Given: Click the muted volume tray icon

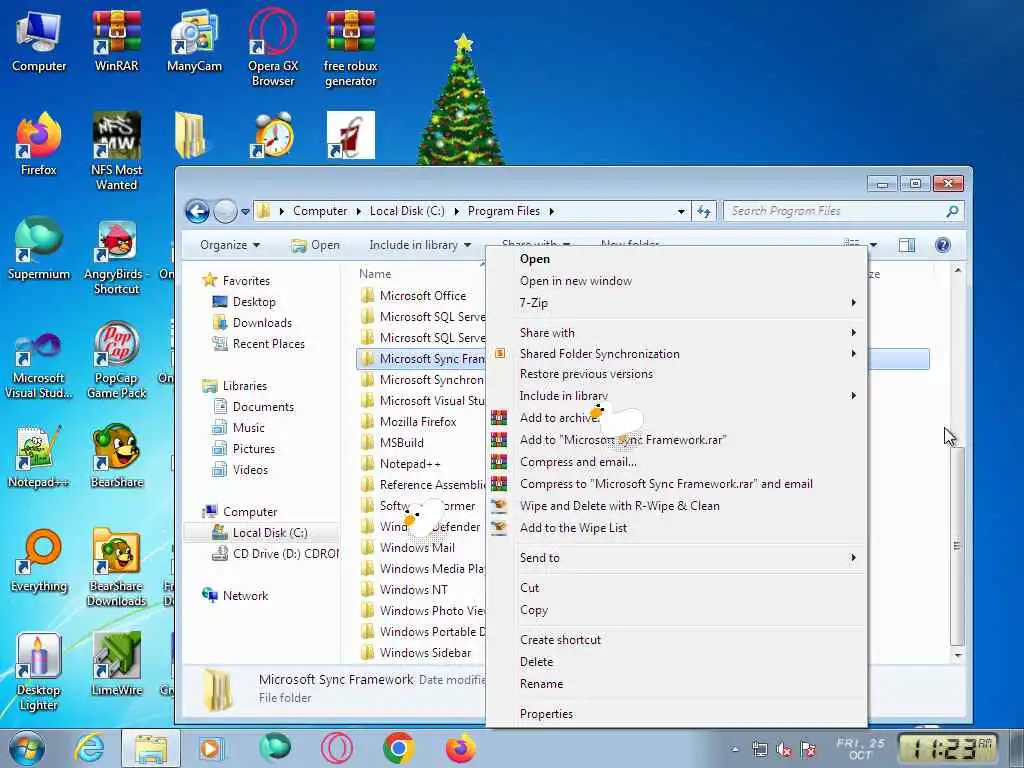Looking at the screenshot, I should [x=784, y=749].
